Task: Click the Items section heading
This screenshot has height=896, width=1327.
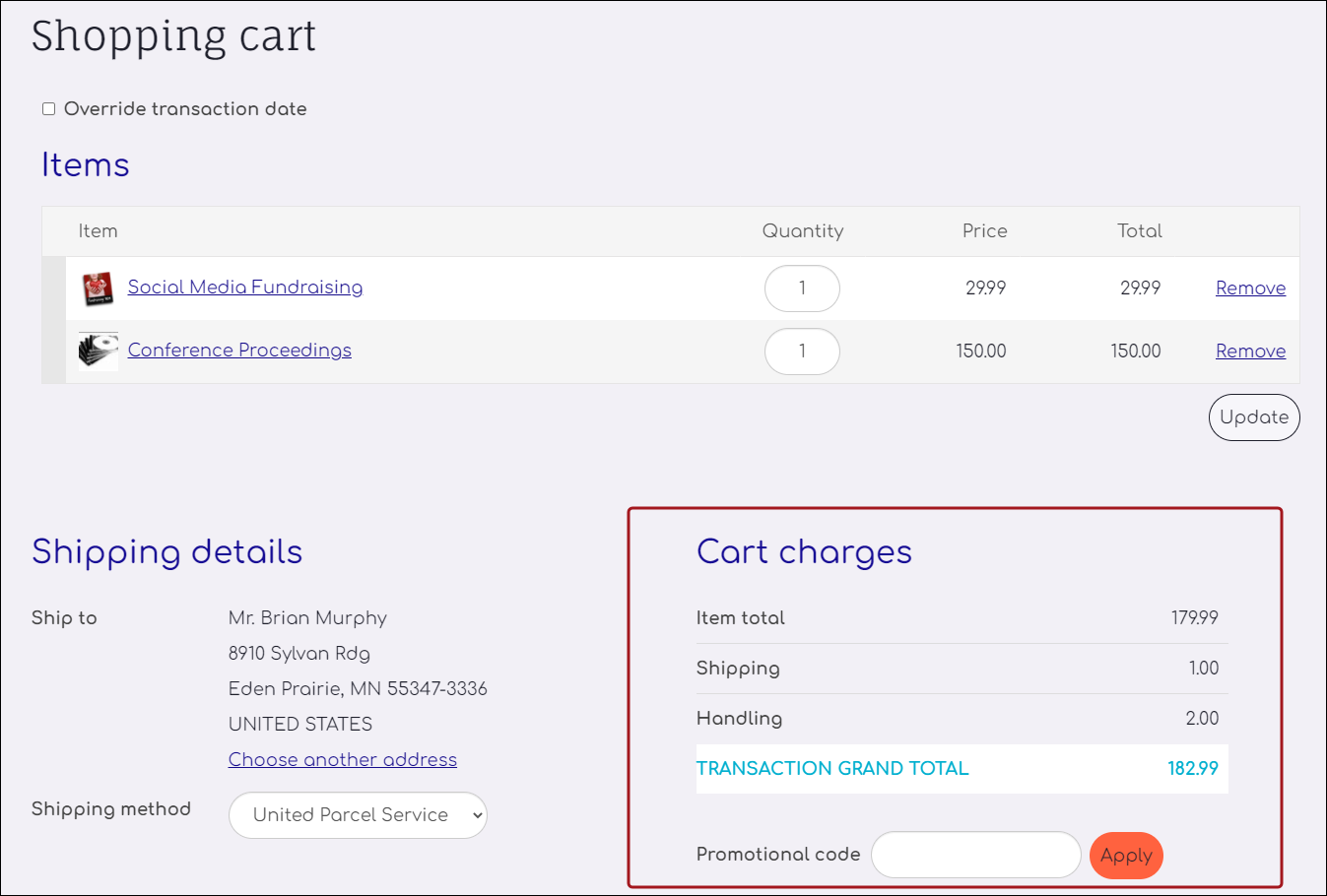Action: (85, 164)
